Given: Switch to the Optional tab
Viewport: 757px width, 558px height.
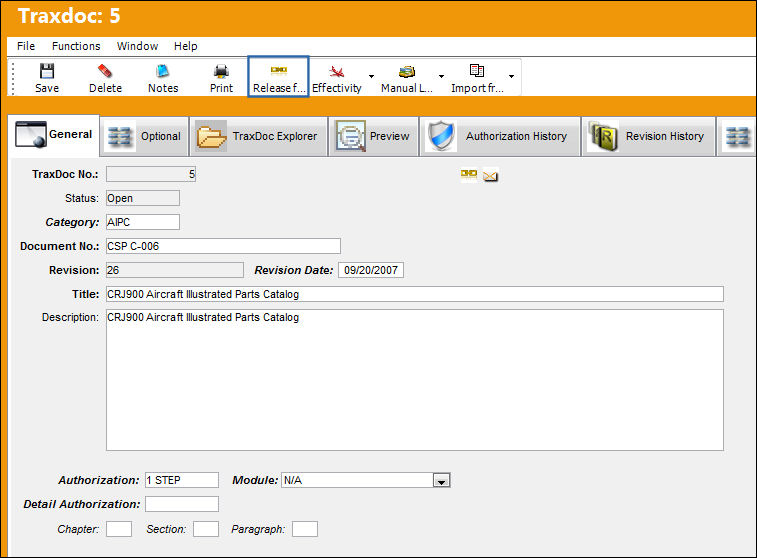Looking at the screenshot, I should click(144, 136).
